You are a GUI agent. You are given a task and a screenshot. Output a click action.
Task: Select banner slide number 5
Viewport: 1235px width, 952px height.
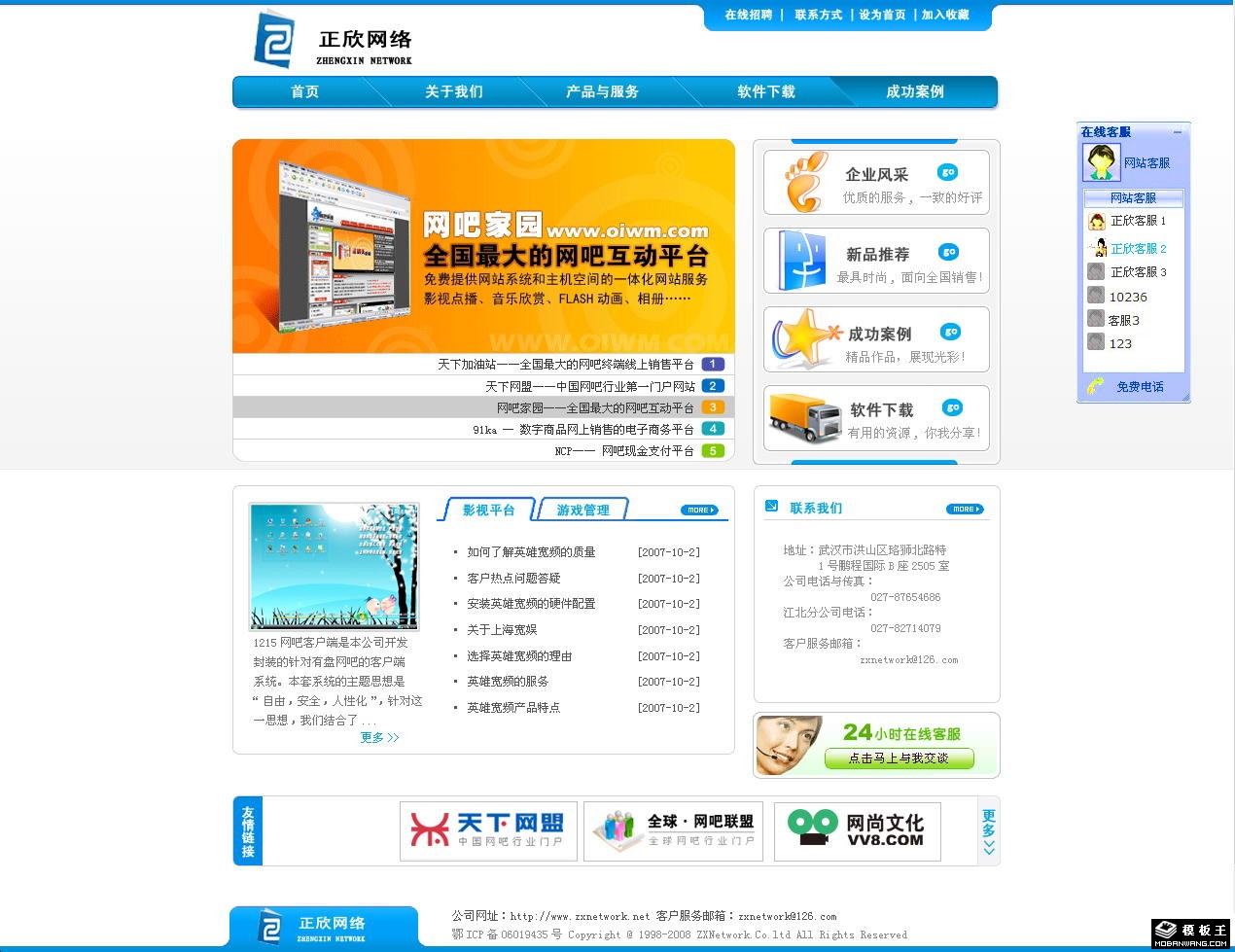[x=713, y=450]
